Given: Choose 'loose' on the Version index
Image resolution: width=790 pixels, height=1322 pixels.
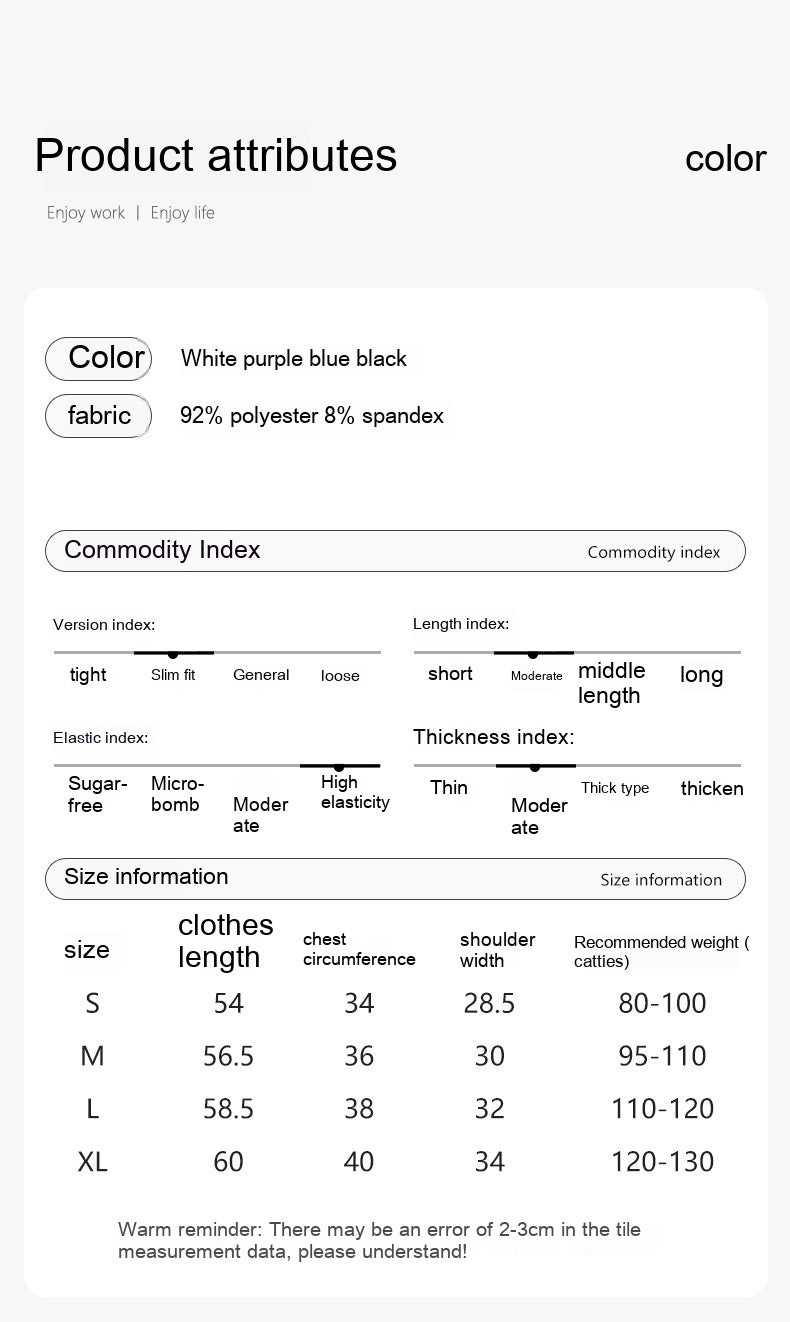Looking at the screenshot, I should [340, 676].
